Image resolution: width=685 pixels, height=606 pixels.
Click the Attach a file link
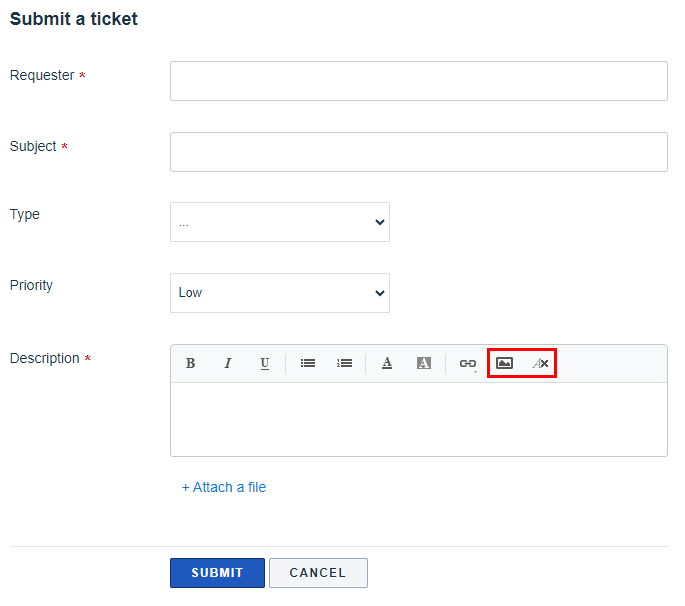point(224,487)
